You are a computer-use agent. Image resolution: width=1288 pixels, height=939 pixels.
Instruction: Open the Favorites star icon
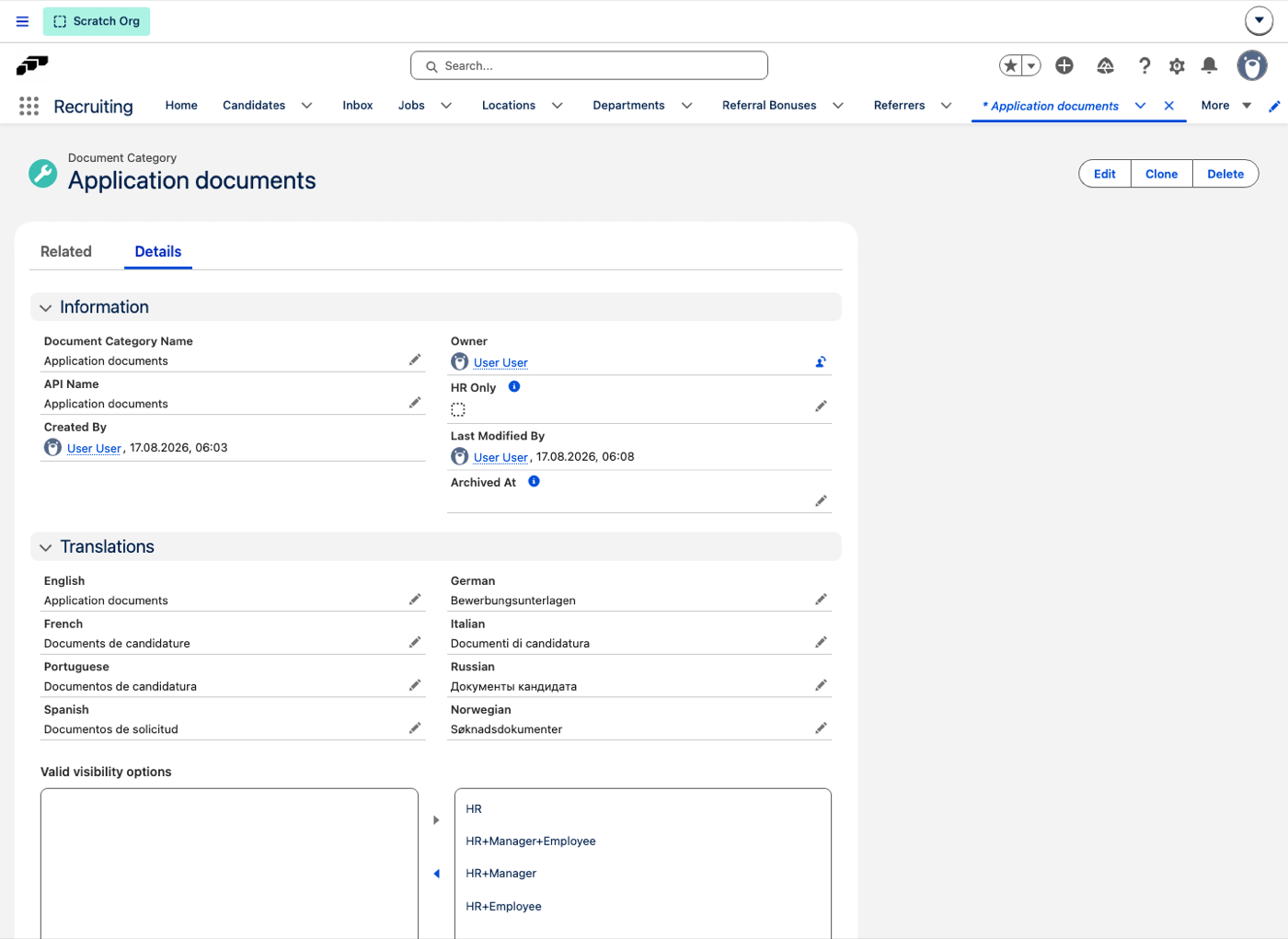1011,65
